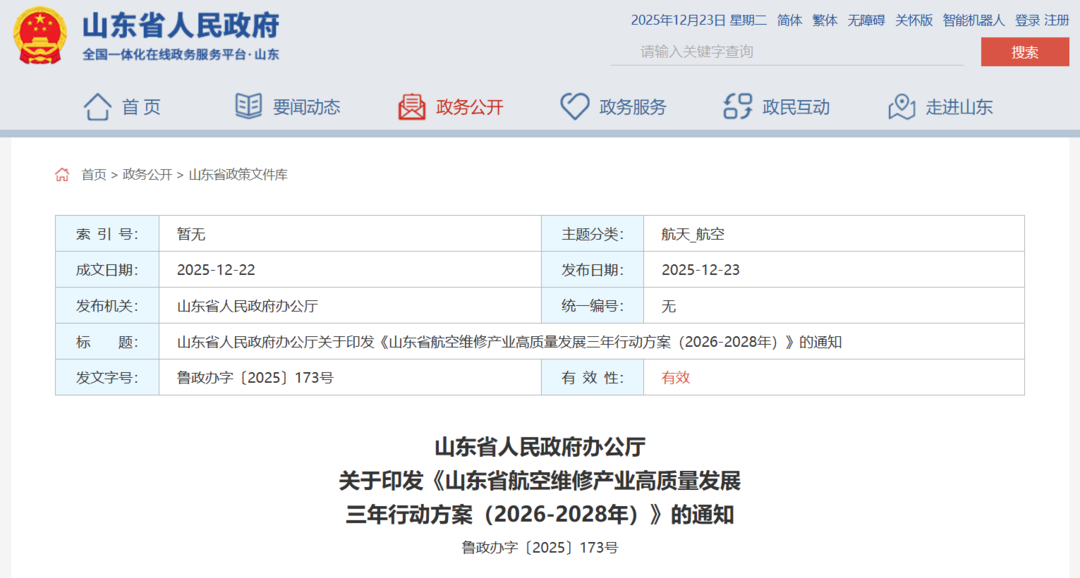Click the house icon beside 首页
Viewport: 1080px width, 578px height.
click(97, 106)
